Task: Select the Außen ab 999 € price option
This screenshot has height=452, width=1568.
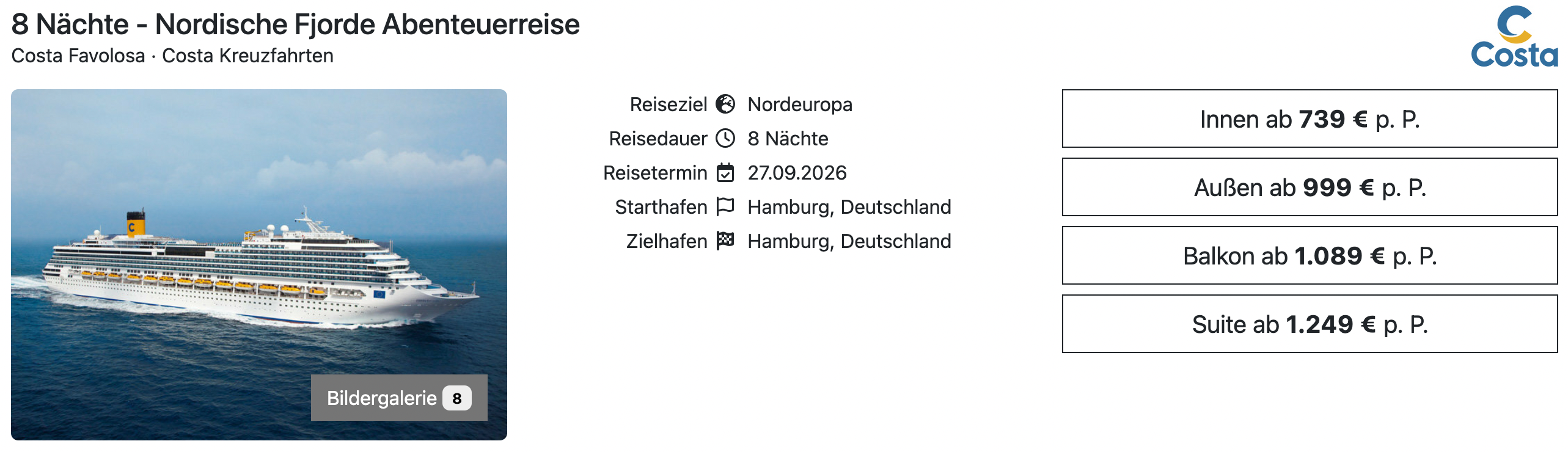Action: pos(1310,188)
